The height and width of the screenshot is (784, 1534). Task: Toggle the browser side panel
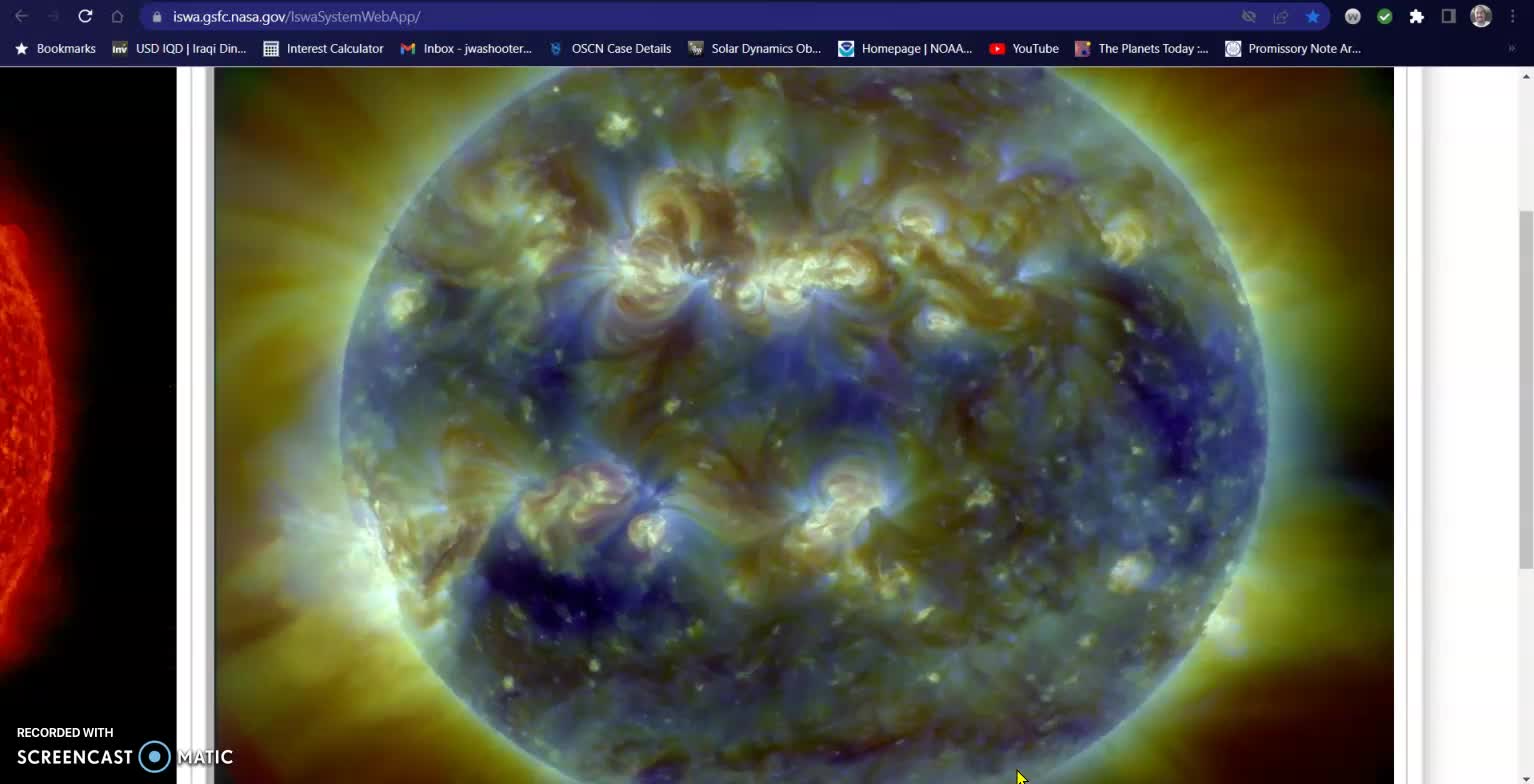coord(1448,16)
